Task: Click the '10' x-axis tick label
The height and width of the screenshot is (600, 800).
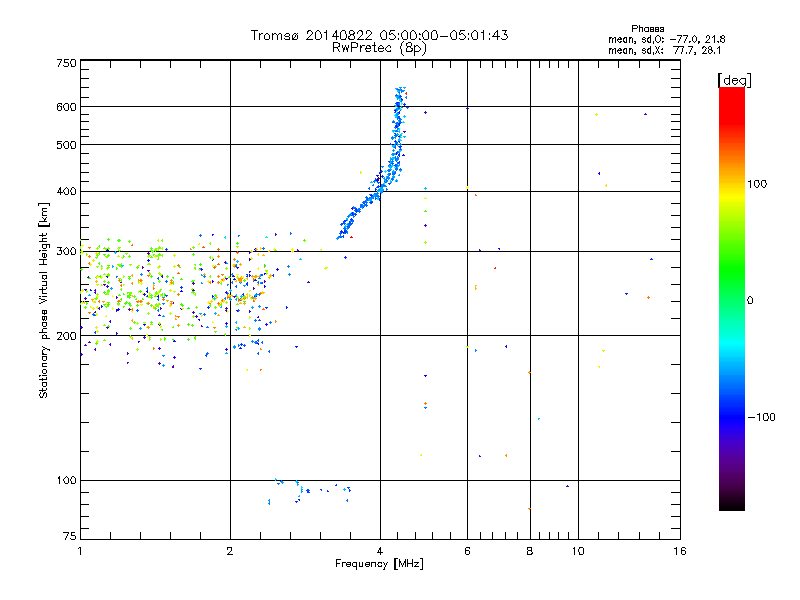Action: tap(578, 551)
